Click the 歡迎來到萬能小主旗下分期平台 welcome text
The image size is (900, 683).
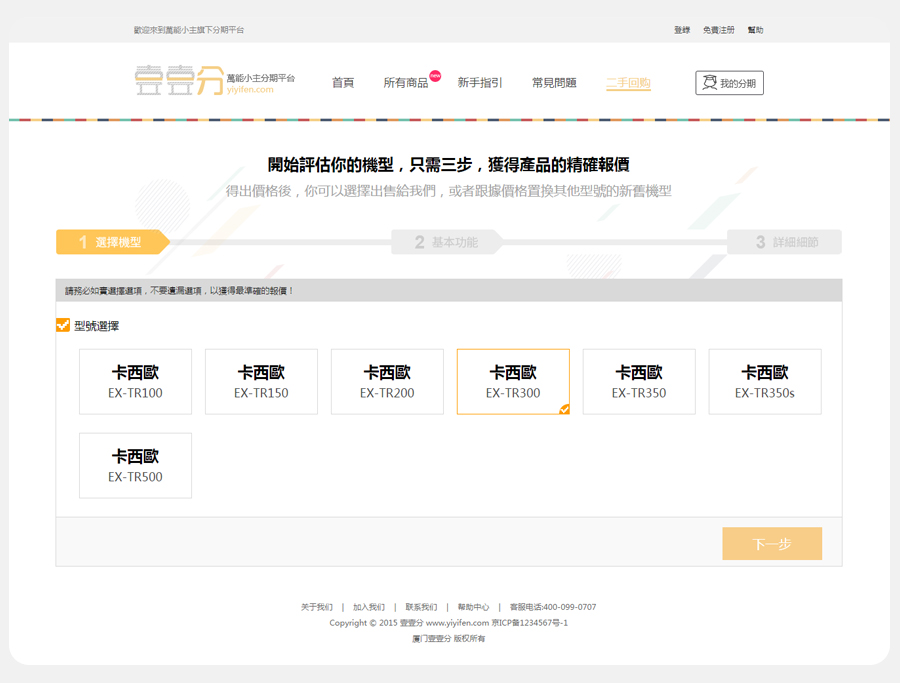pyautogui.click(x=189, y=30)
